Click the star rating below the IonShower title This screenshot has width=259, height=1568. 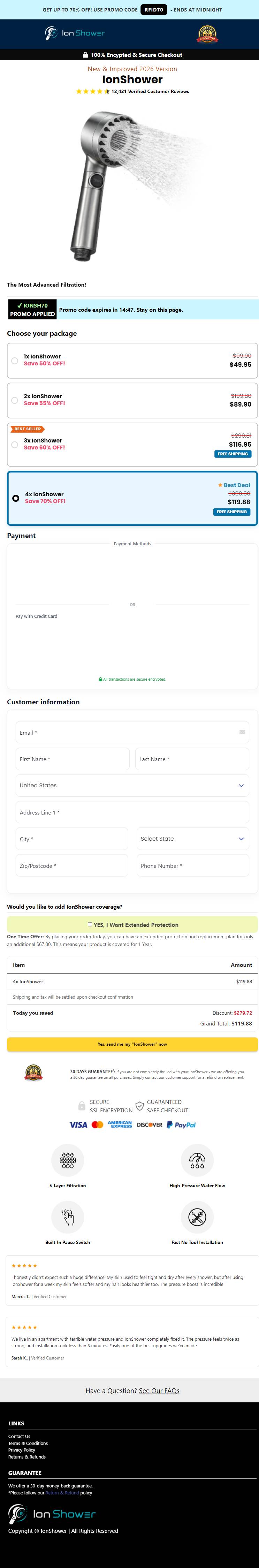(92, 91)
